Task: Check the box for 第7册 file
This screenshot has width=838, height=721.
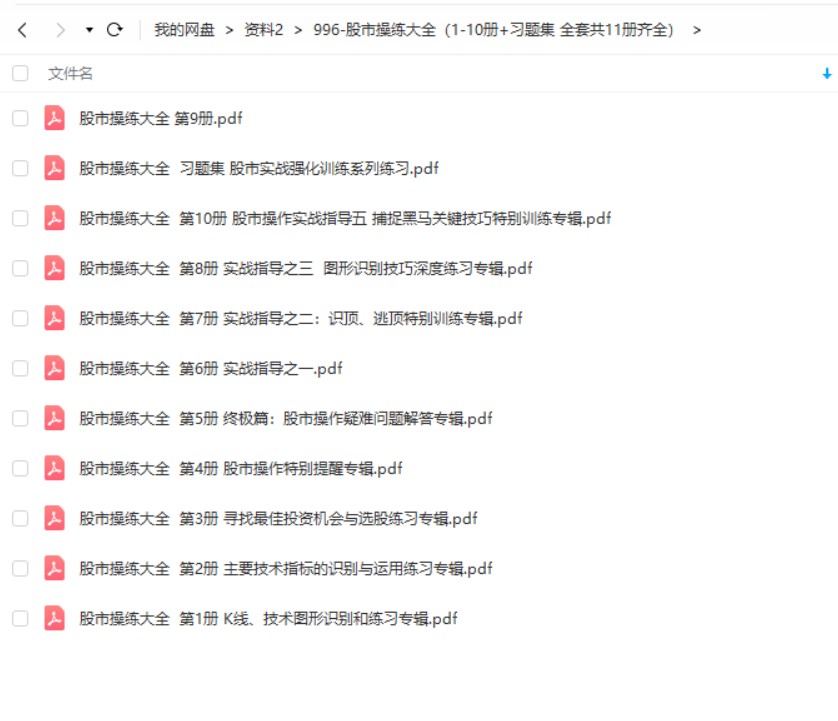Action: (x=20, y=319)
